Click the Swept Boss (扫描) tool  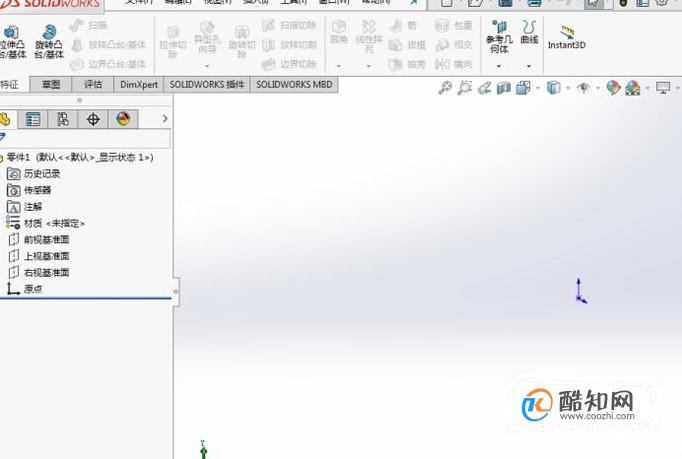coord(88,25)
